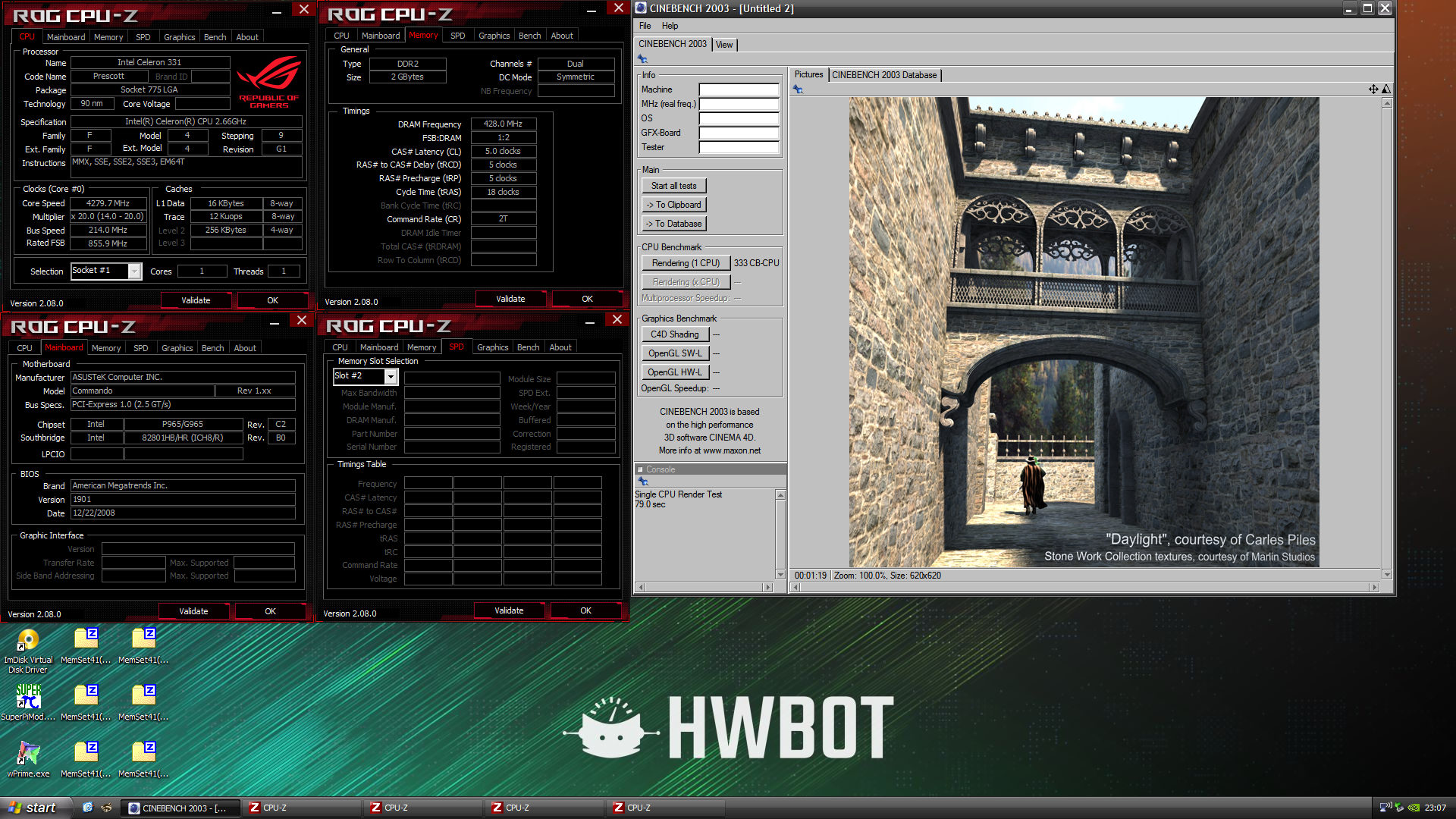Click the pin icon in the Pictures panel
Image resolution: width=1456 pixels, height=819 pixels.
point(798,89)
